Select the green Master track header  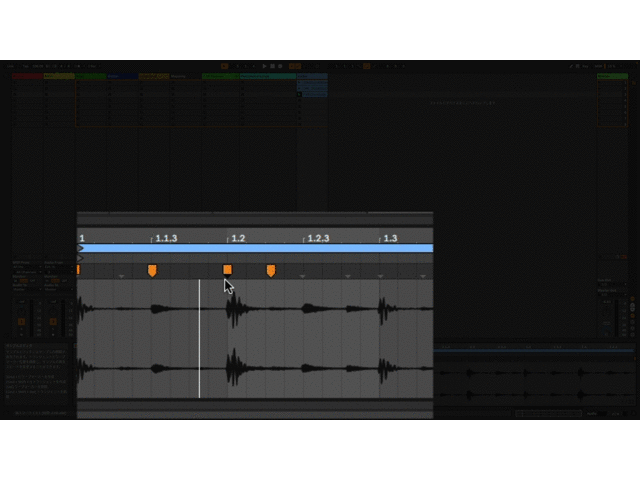[612, 76]
